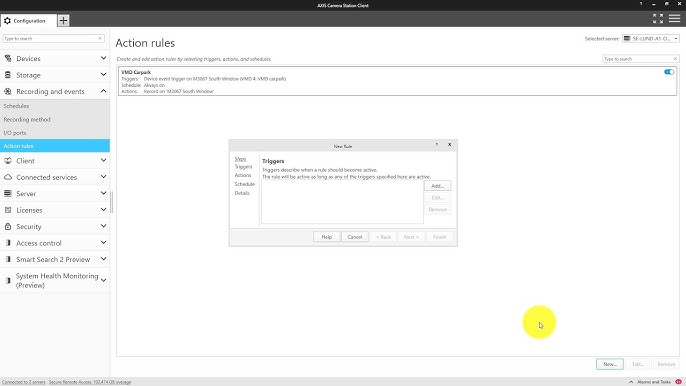Click the Help button in dialog
The image size is (686, 386).
pyautogui.click(x=327, y=237)
